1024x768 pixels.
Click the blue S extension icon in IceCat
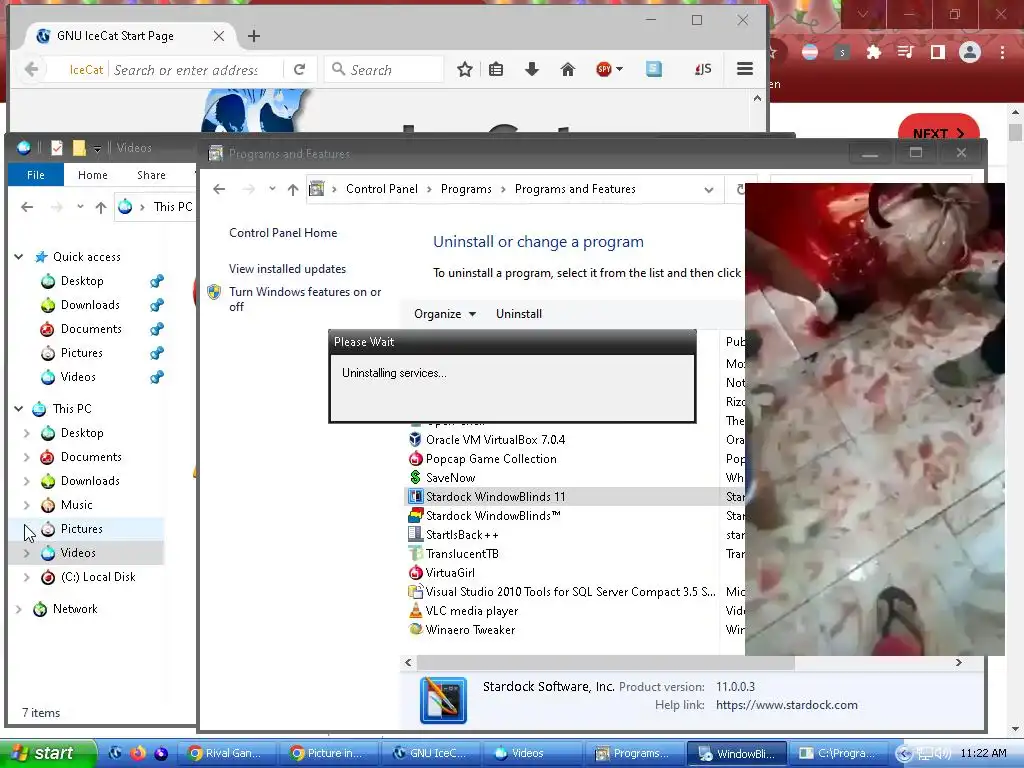[x=654, y=69]
